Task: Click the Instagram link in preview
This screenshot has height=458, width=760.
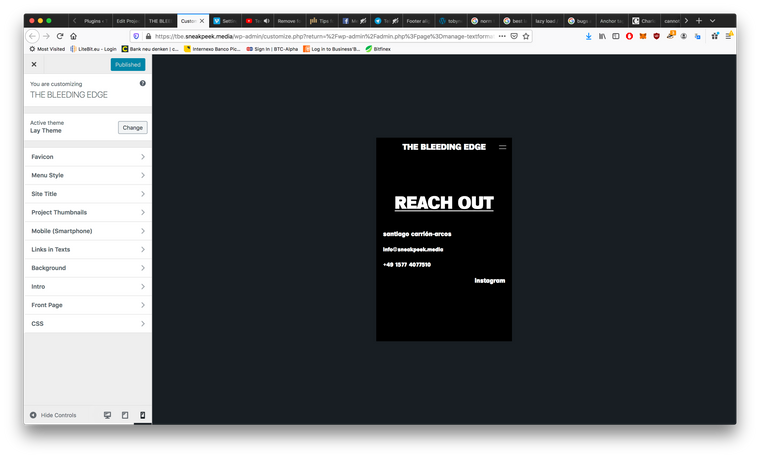Action: [489, 281]
